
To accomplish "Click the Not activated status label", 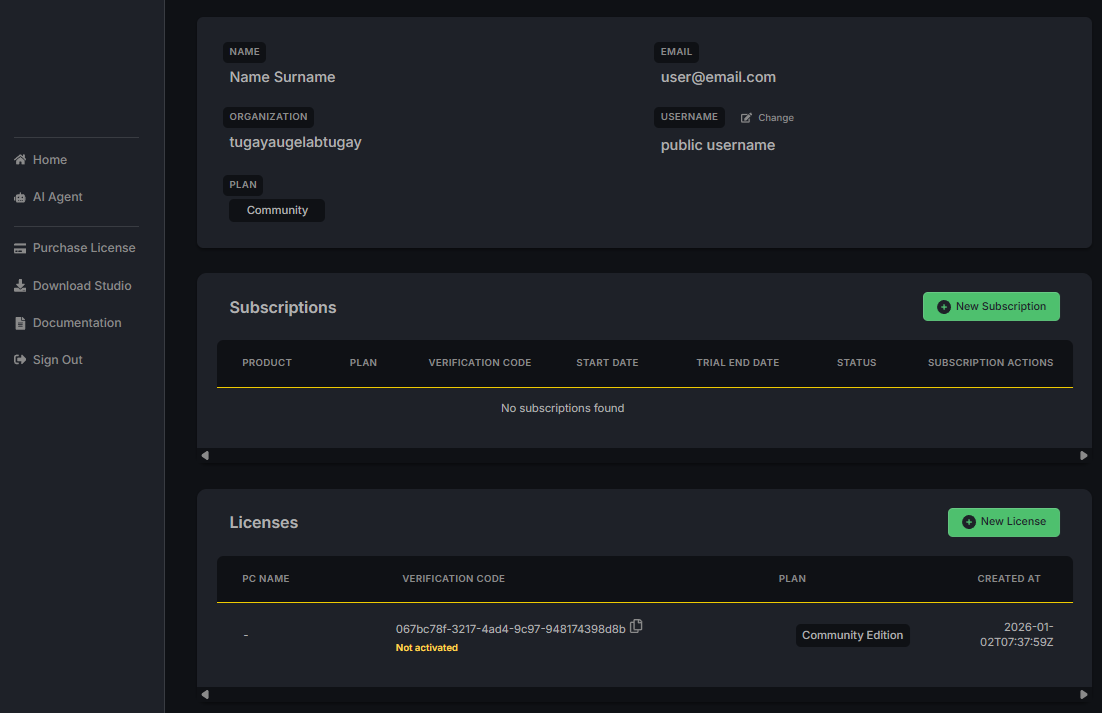I will 427,648.
